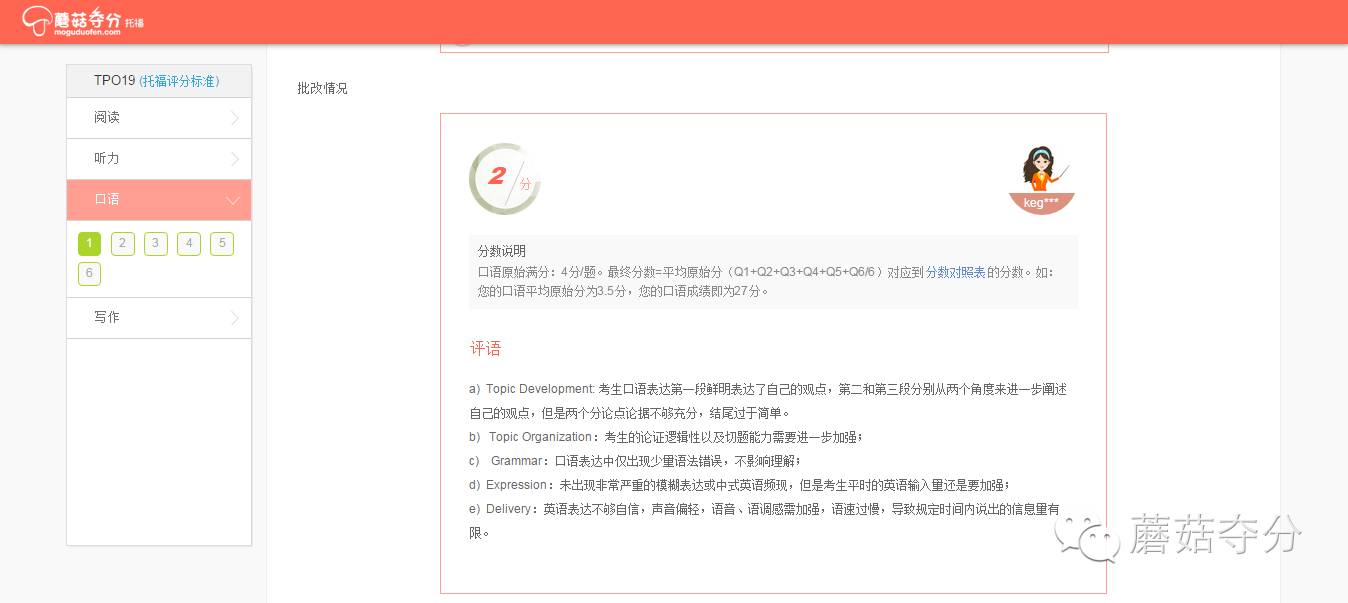Click the 蘑菇夺分 mushroom logo icon

coord(38,20)
